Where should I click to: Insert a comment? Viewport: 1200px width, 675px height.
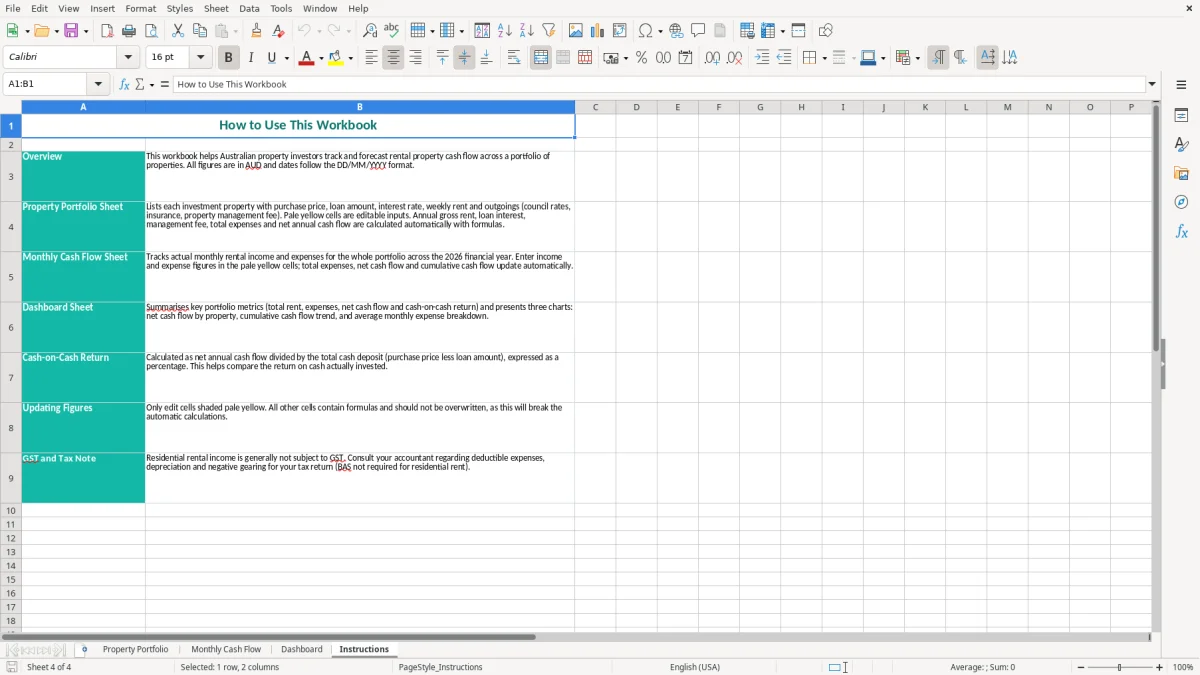[698, 31]
